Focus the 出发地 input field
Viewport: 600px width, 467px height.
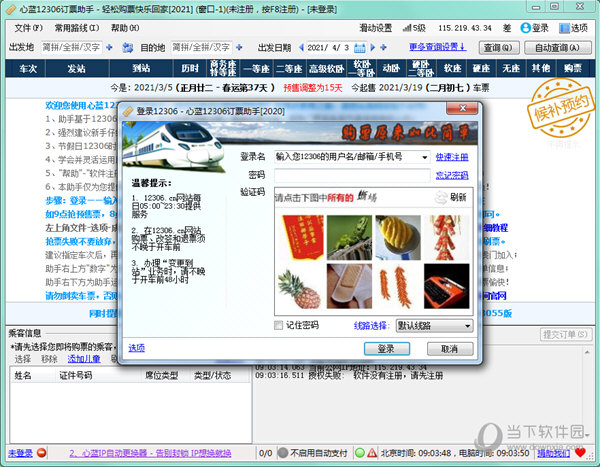[x=71, y=47]
